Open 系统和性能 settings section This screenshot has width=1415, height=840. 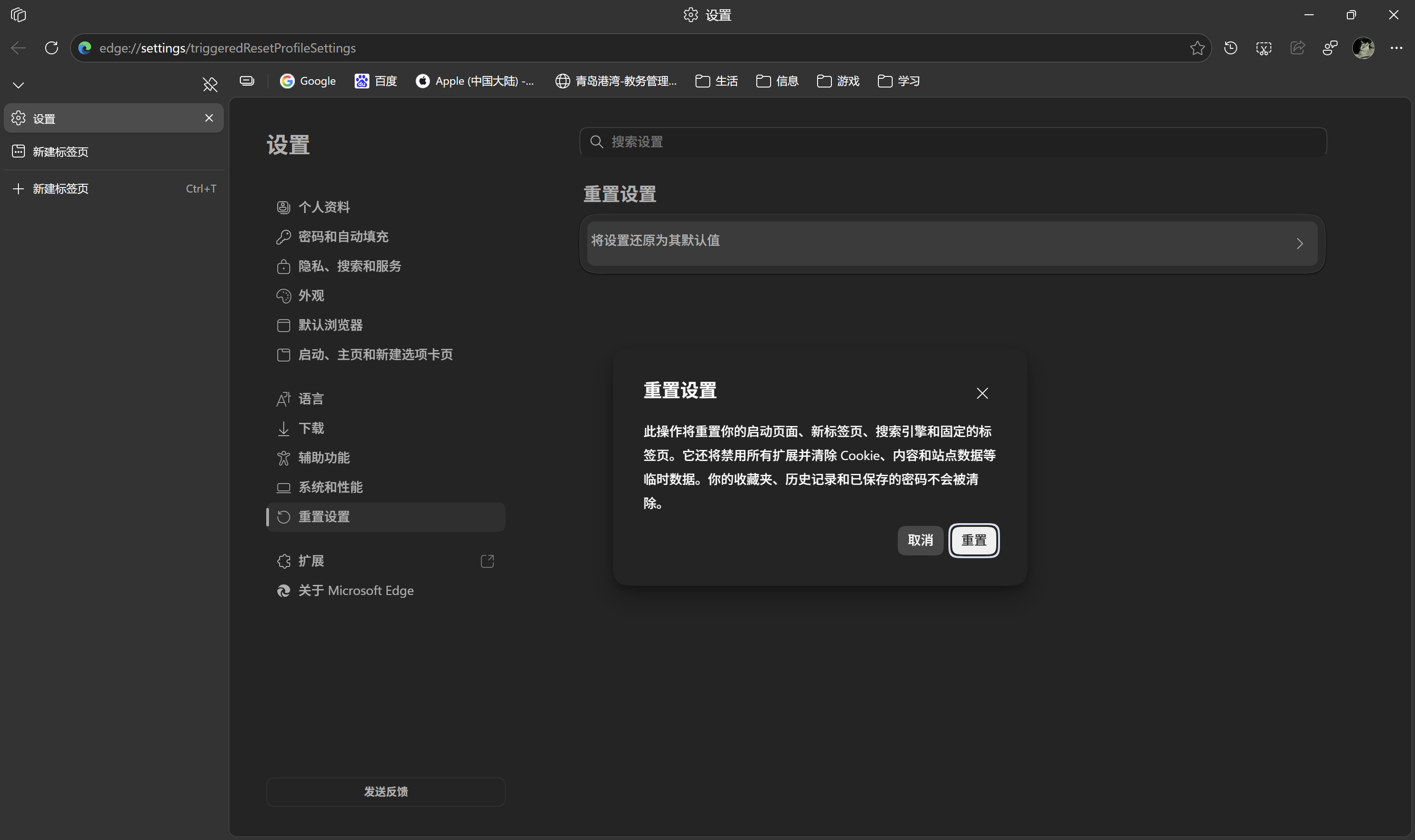[x=386, y=487]
